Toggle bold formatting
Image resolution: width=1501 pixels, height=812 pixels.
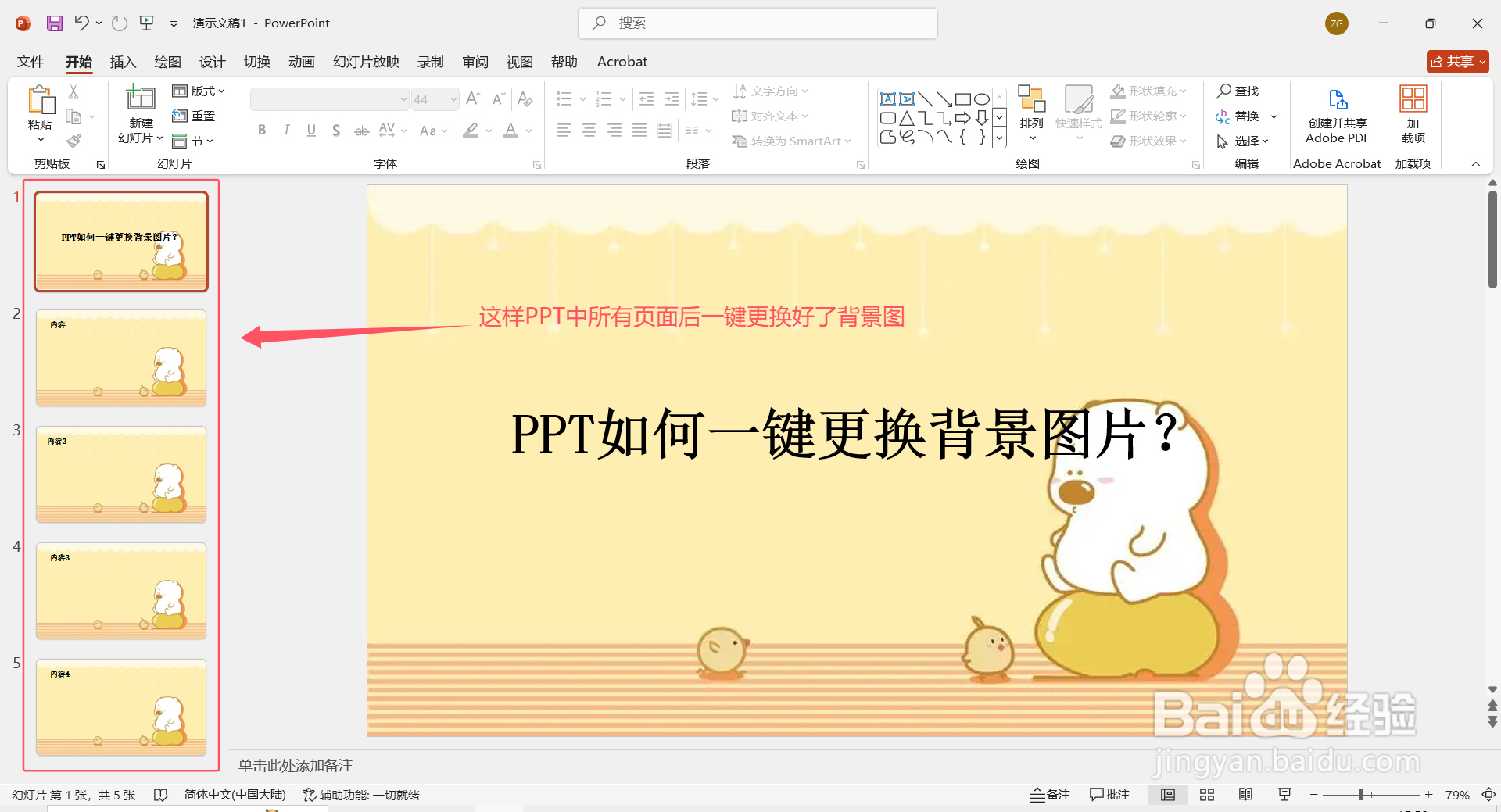pyautogui.click(x=262, y=130)
